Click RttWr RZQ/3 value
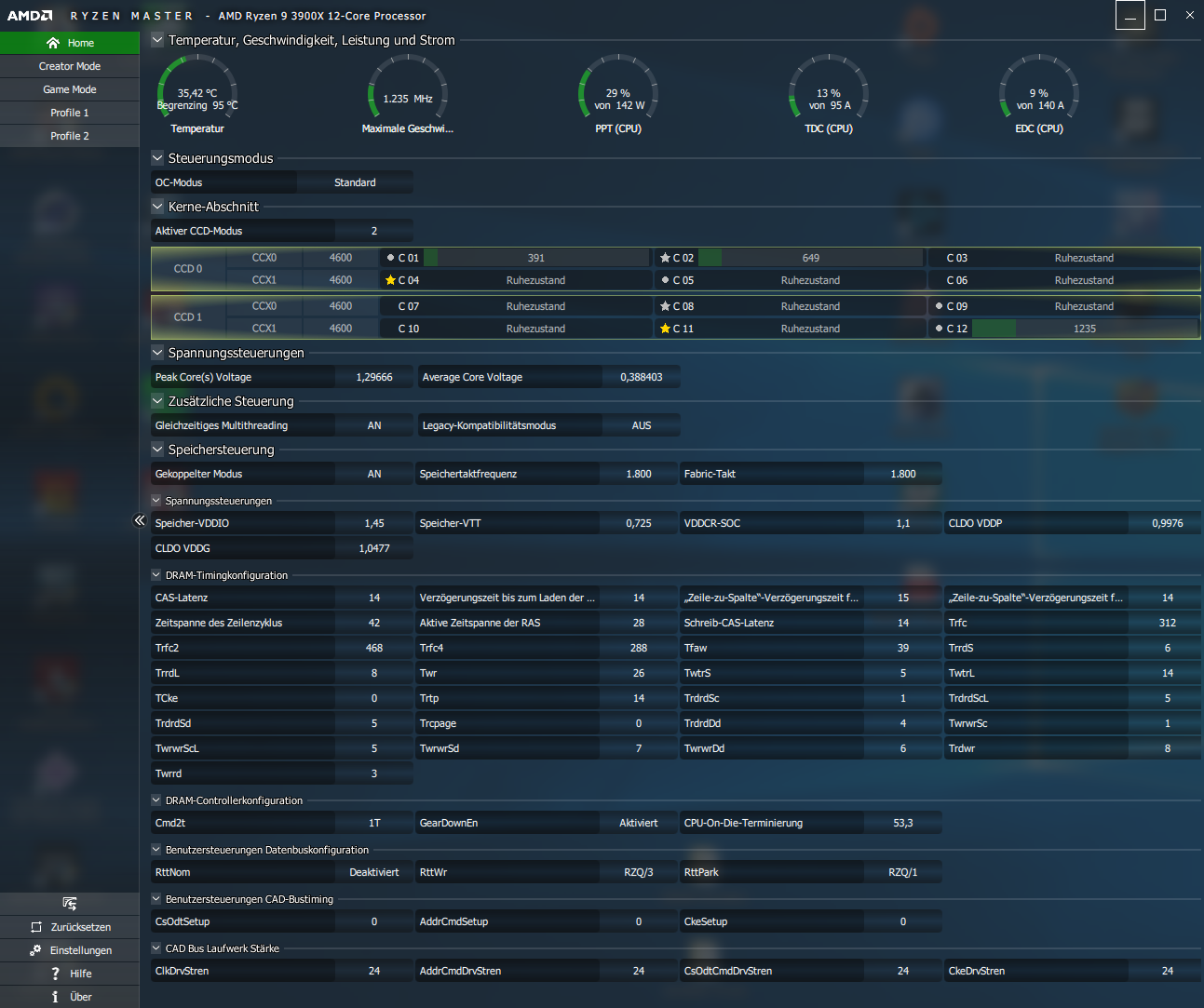The height and width of the screenshot is (1008, 1204). [639, 872]
